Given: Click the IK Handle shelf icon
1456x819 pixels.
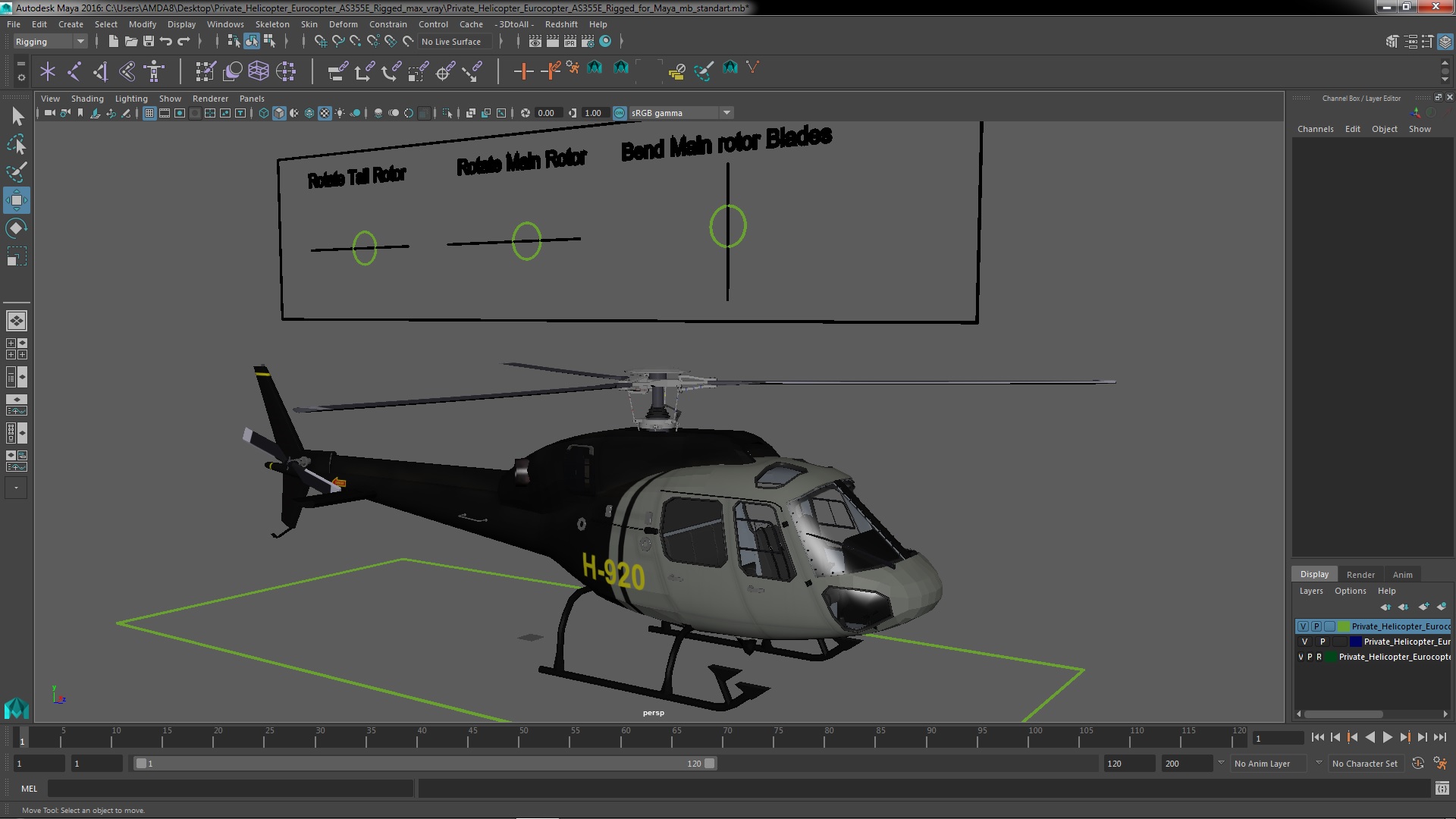Looking at the screenshot, I should tap(101, 71).
